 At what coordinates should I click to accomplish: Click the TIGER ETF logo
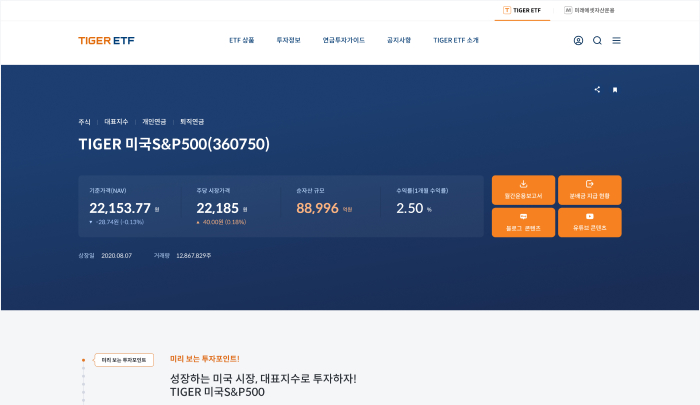point(106,41)
